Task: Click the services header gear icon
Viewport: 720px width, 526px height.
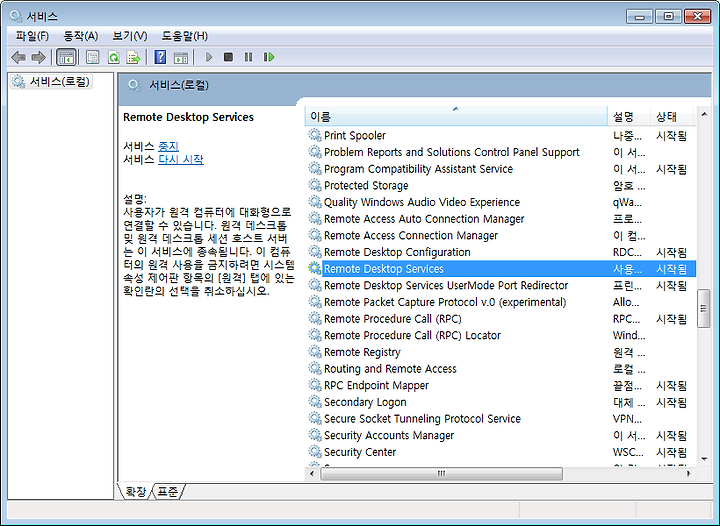Action: tap(134, 85)
